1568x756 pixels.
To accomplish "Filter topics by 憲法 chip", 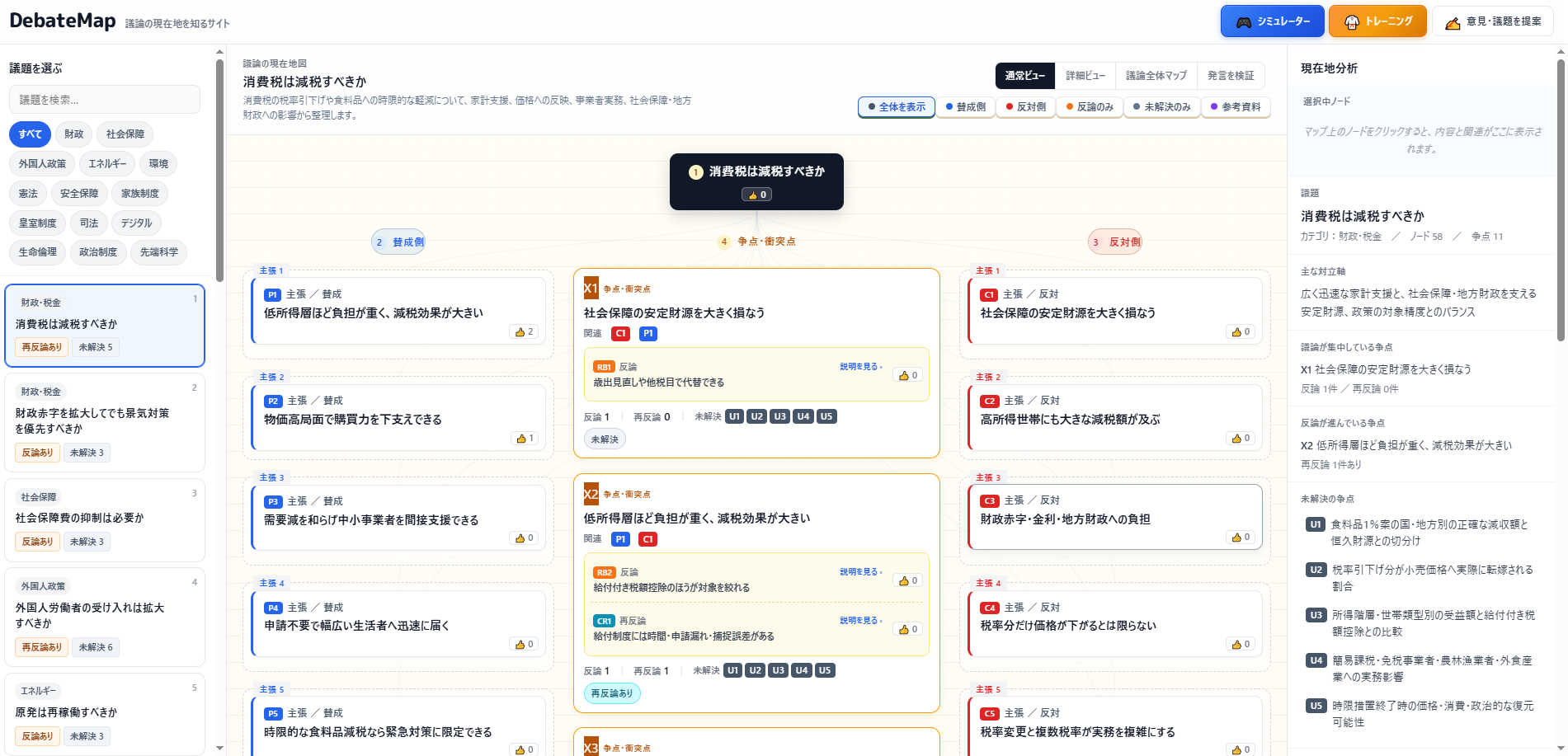I will pos(28,194).
